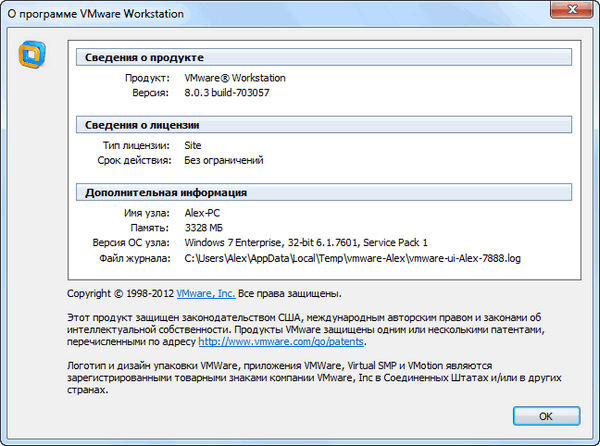Click the 'Copyright © 1998-2012' text
The height and width of the screenshot is (446, 600).
(120, 294)
